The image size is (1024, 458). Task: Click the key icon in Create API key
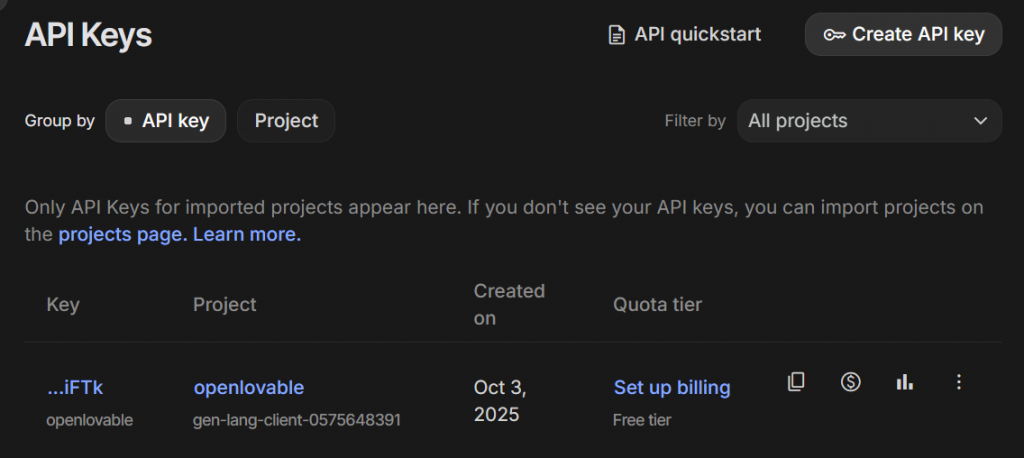click(834, 35)
